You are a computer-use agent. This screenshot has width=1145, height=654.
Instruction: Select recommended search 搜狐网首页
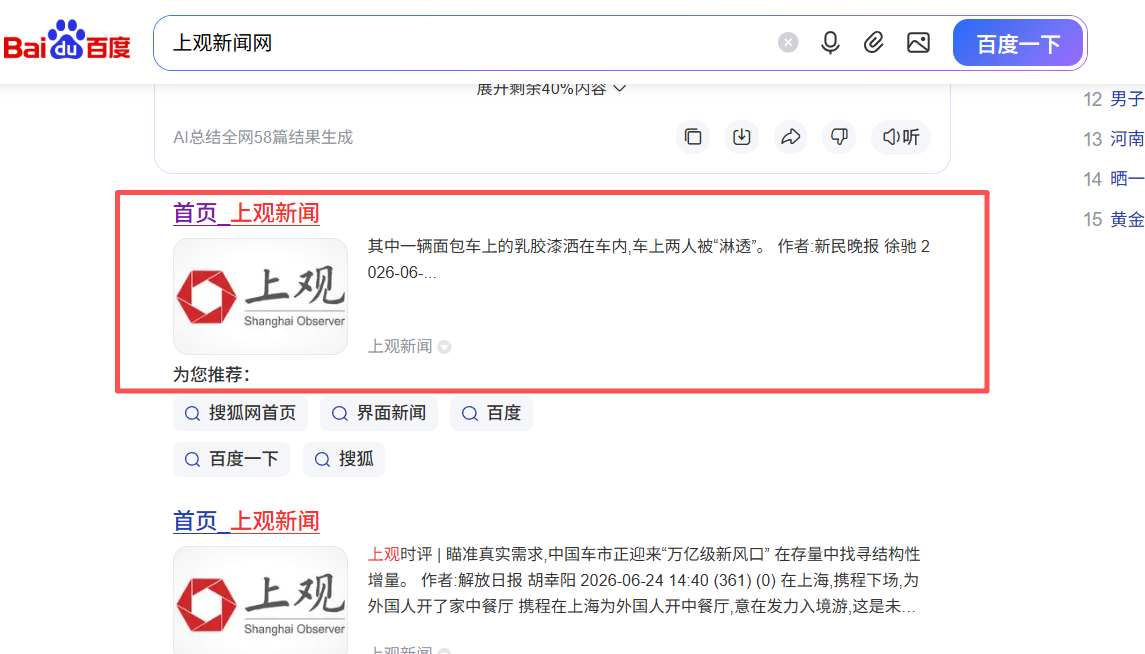click(x=240, y=413)
